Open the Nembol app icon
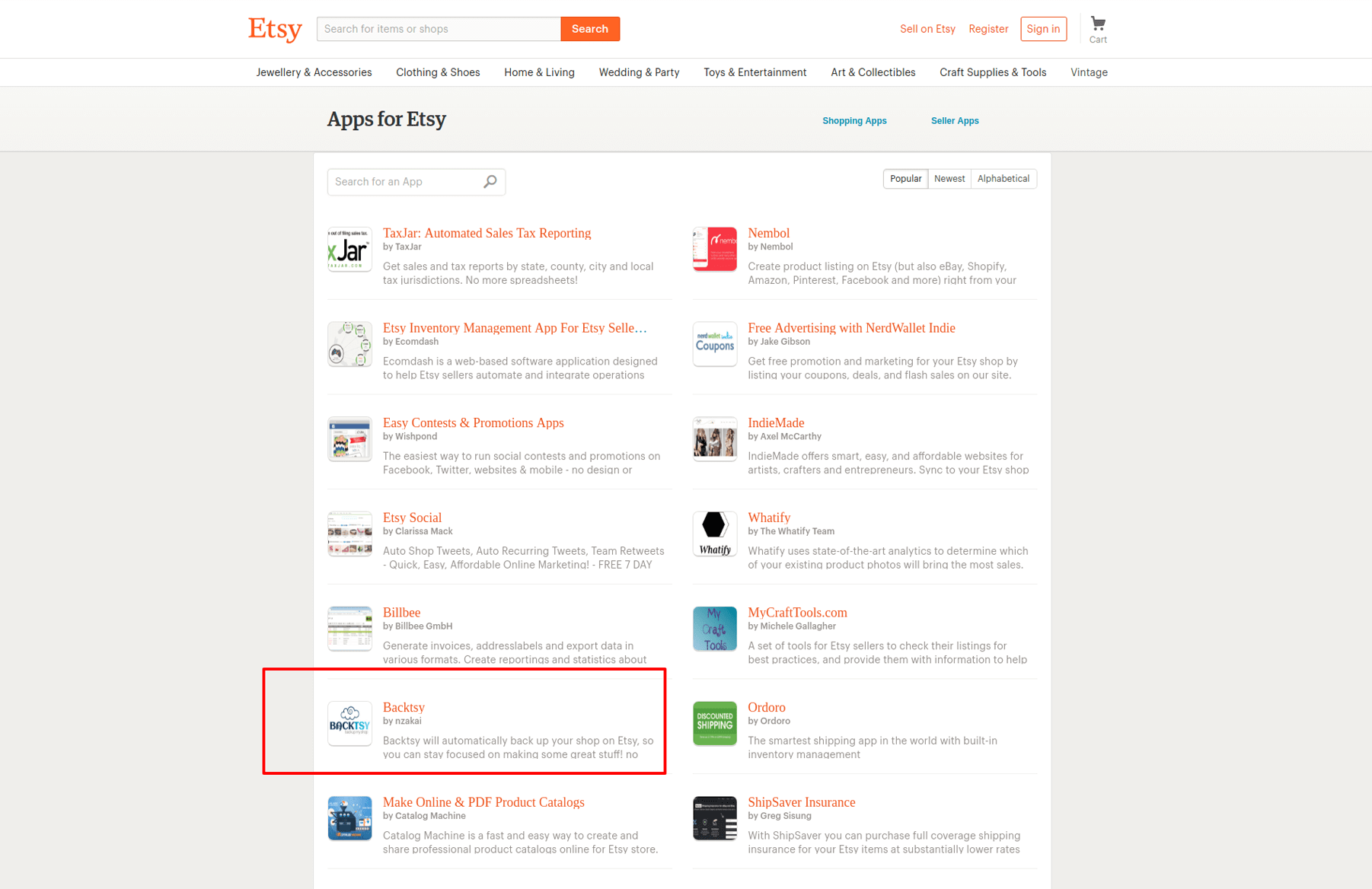Viewport: 1372px width, 889px height. coord(714,249)
